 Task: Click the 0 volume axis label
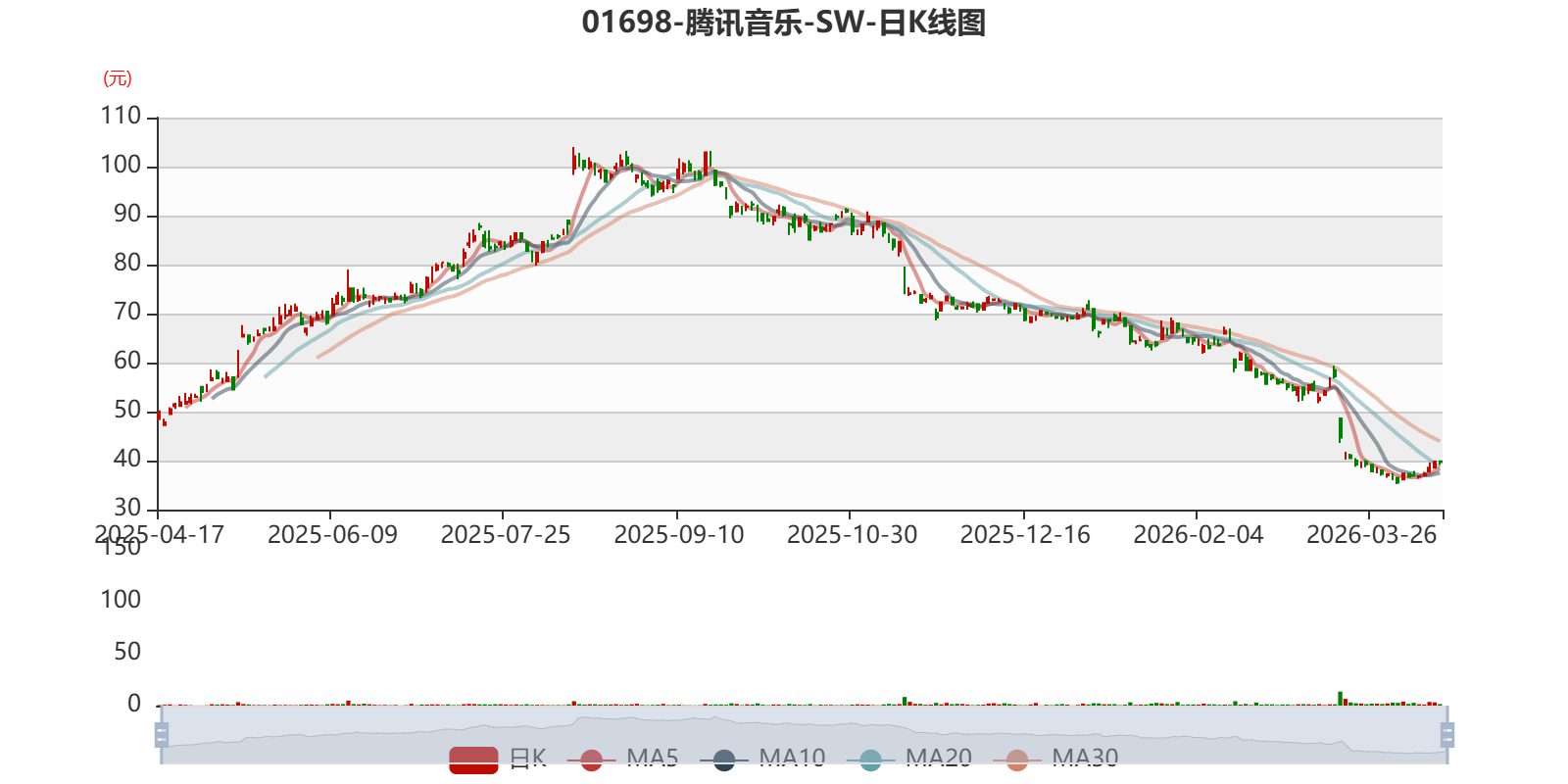(134, 704)
